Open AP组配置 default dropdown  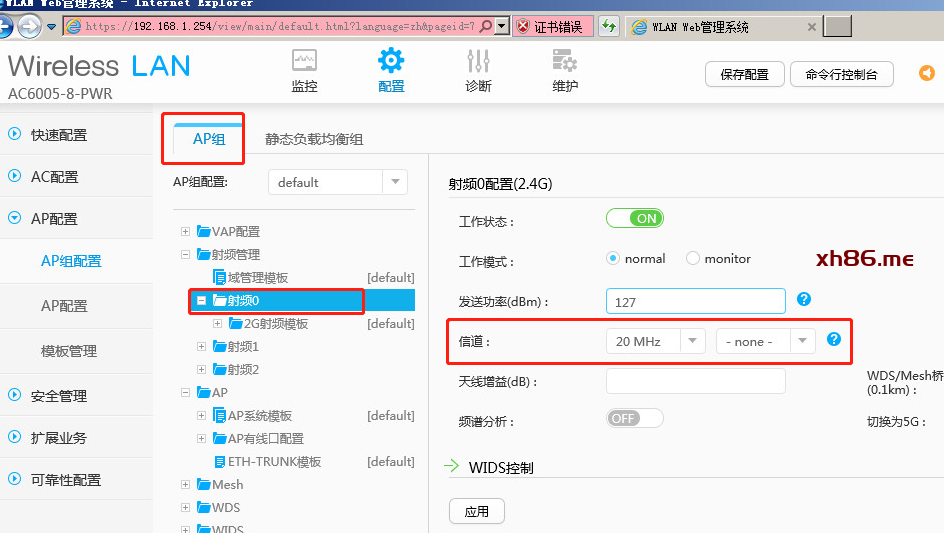click(x=337, y=182)
